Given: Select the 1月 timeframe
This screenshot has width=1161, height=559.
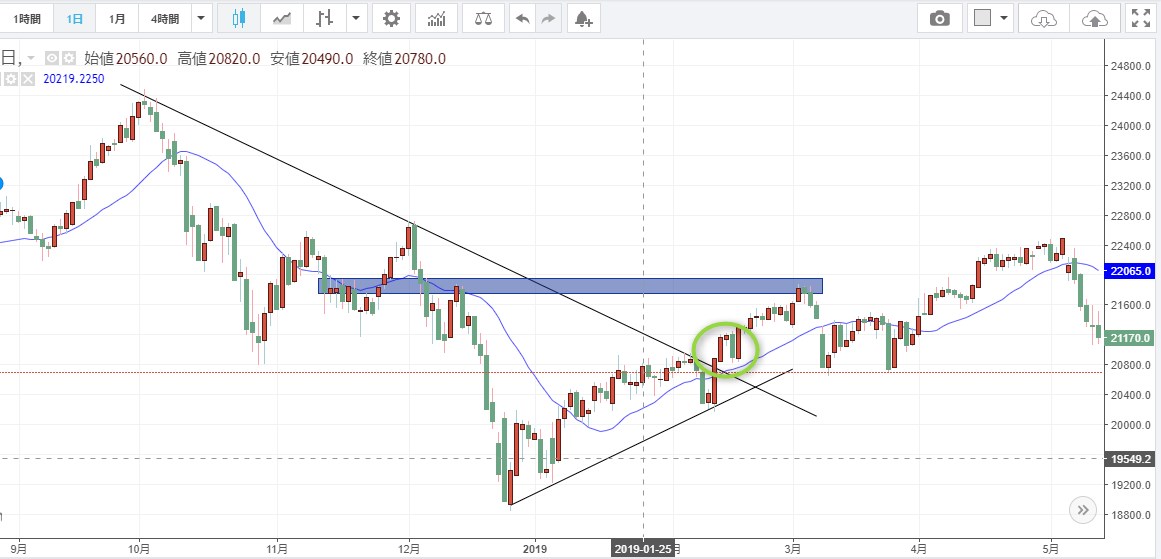Looking at the screenshot, I should pos(117,19).
